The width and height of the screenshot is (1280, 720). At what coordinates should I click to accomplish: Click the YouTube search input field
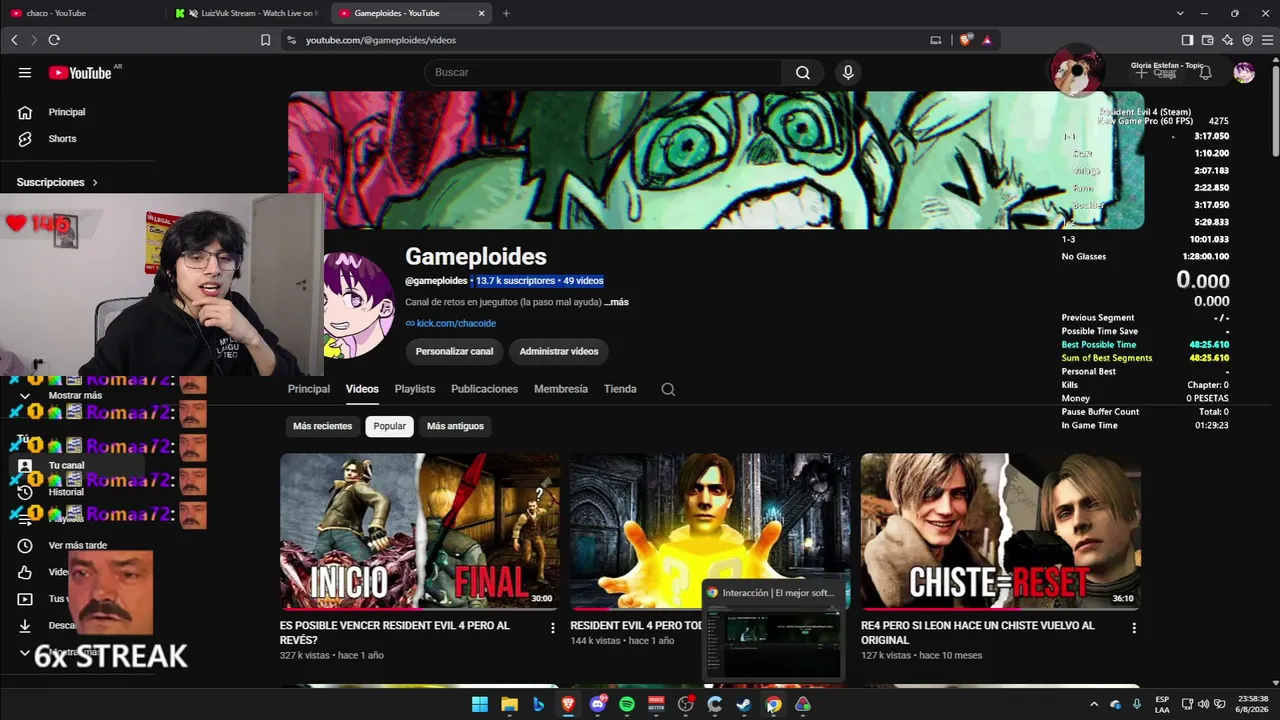[x=605, y=72]
